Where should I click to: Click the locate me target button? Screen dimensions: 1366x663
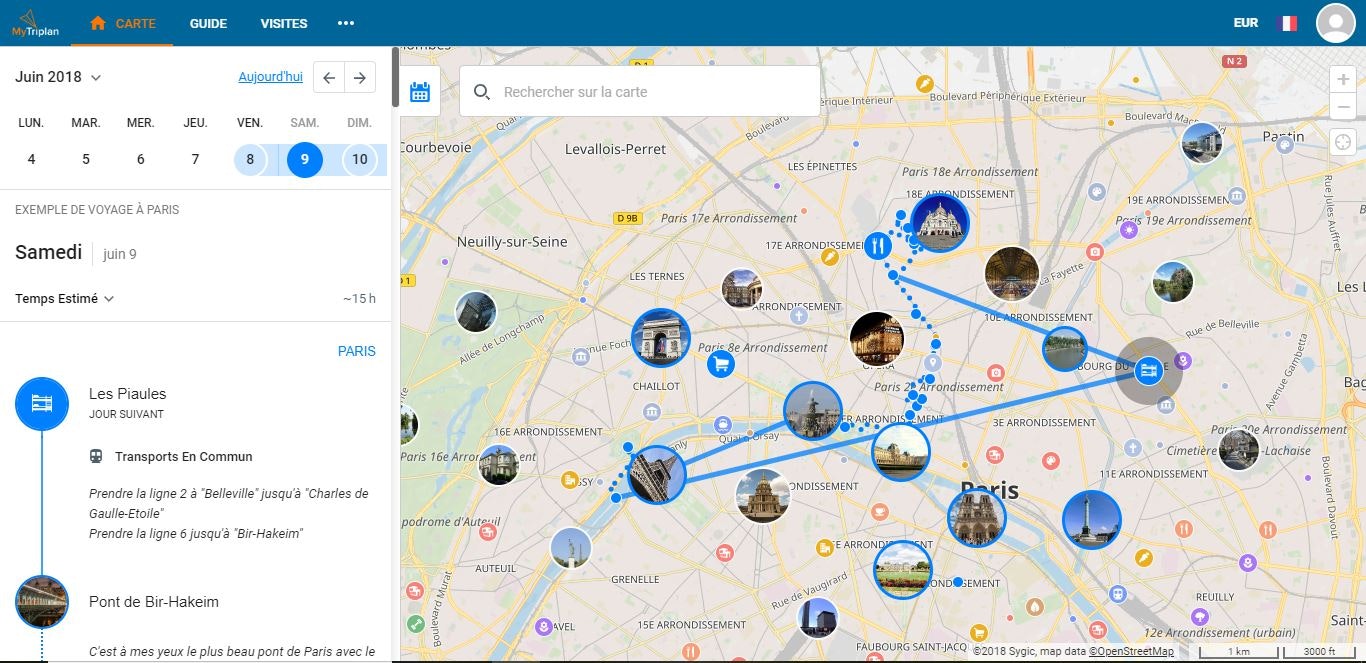1343,142
